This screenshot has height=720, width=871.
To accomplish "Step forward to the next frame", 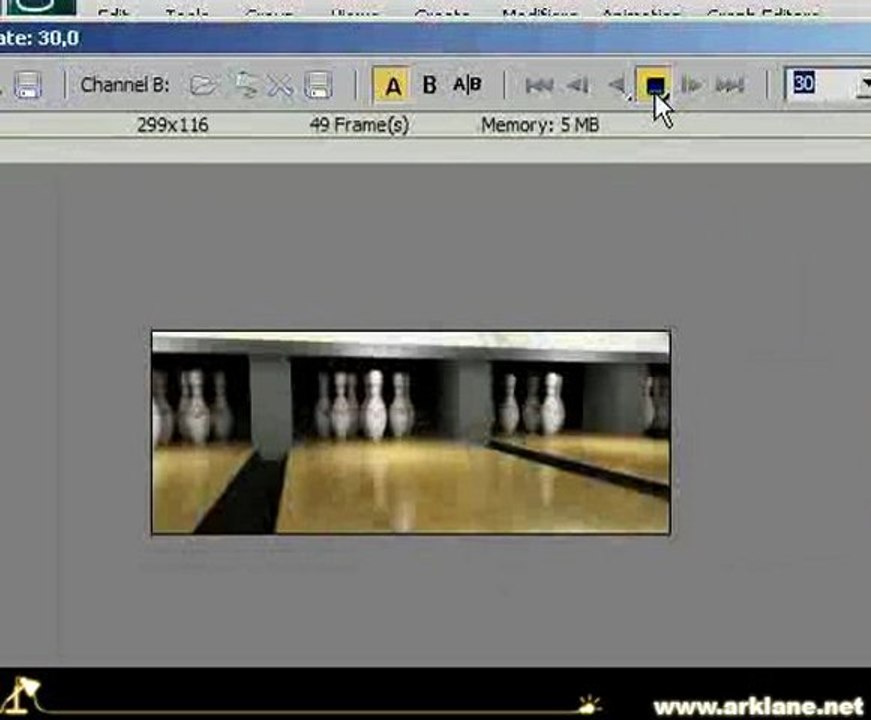I will pyautogui.click(x=691, y=85).
